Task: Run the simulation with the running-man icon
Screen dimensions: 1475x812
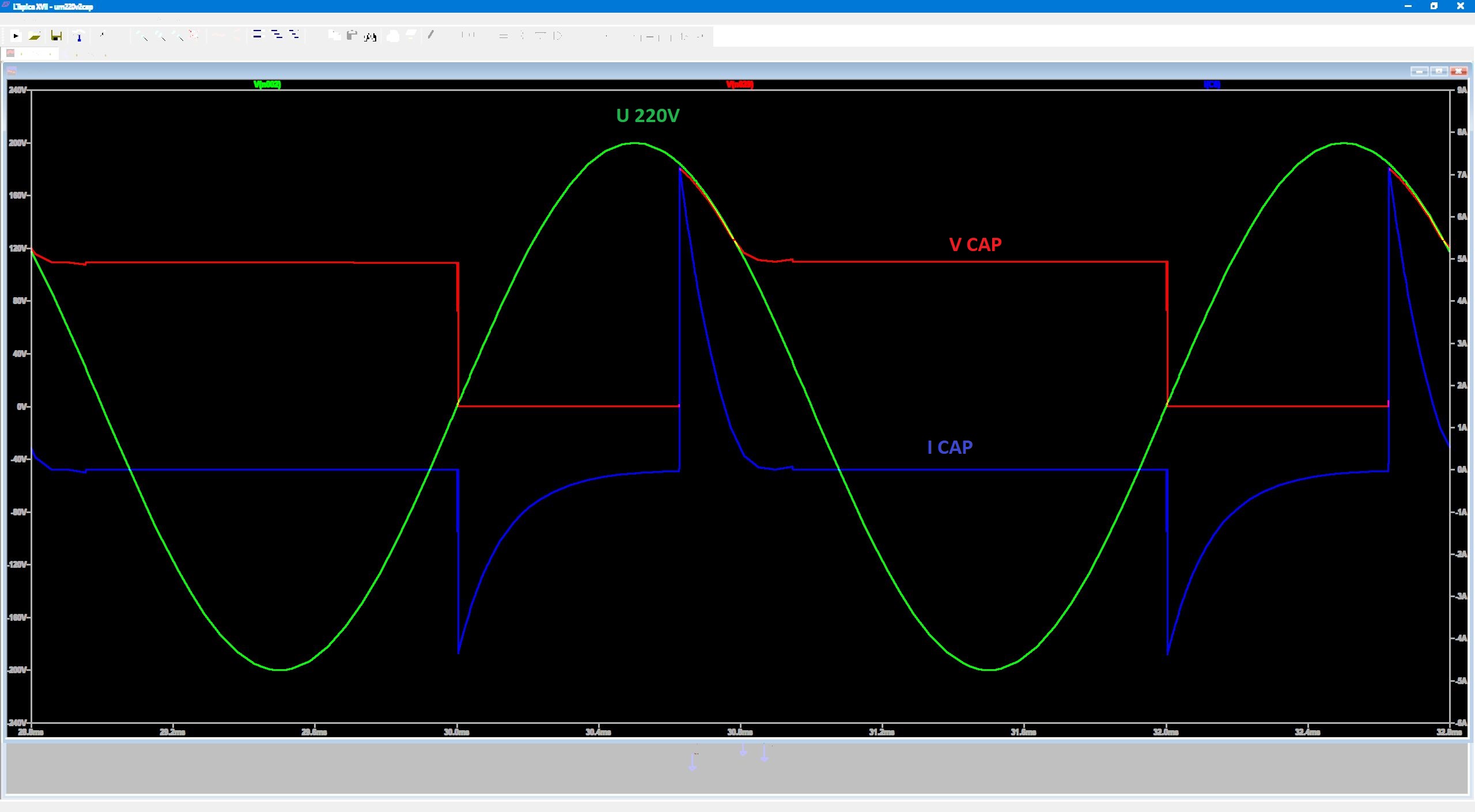Action: (x=103, y=35)
